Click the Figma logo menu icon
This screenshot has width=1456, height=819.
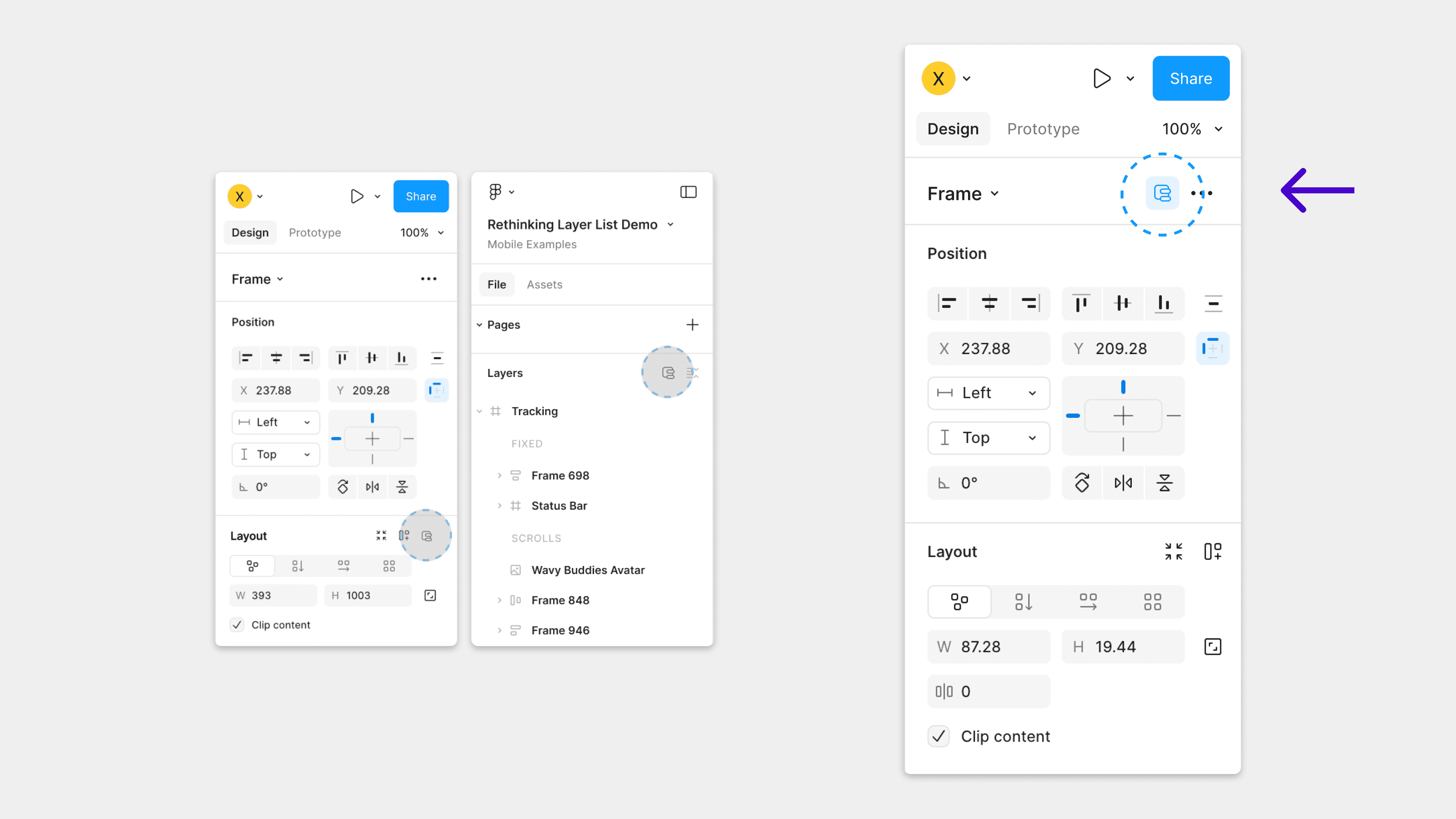495,192
